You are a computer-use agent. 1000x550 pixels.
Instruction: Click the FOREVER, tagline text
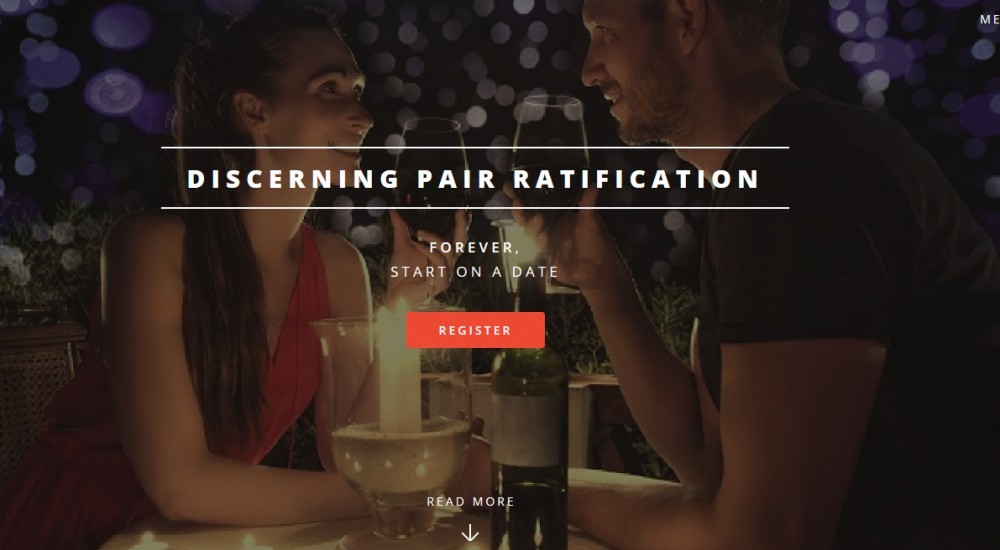(475, 248)
